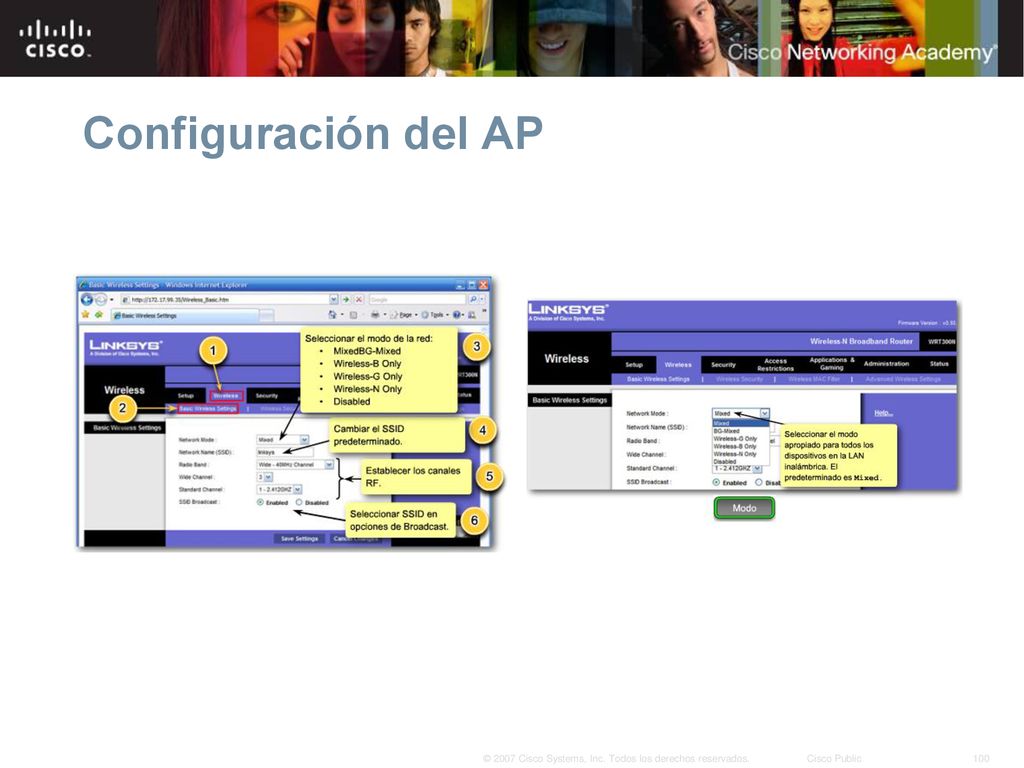Open the Applications & Gaming tab

(831, 364)
